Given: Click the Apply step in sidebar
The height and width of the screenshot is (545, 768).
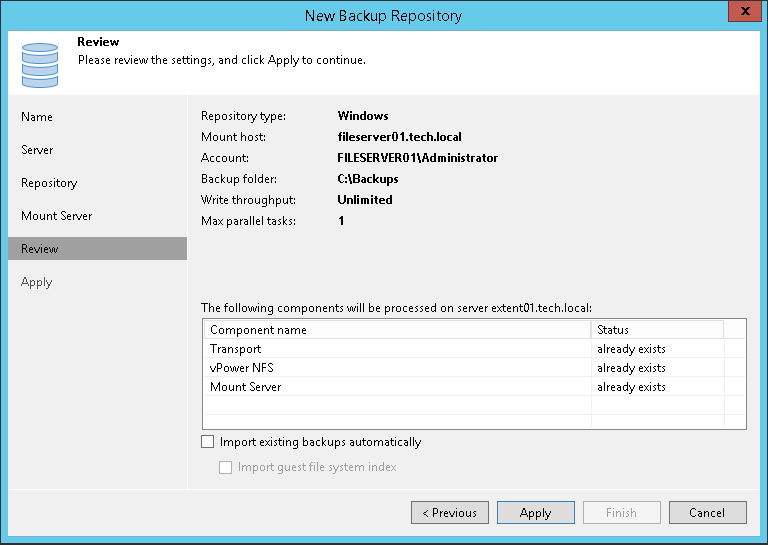Looking at the screenshot, I should tap(37, 282).
